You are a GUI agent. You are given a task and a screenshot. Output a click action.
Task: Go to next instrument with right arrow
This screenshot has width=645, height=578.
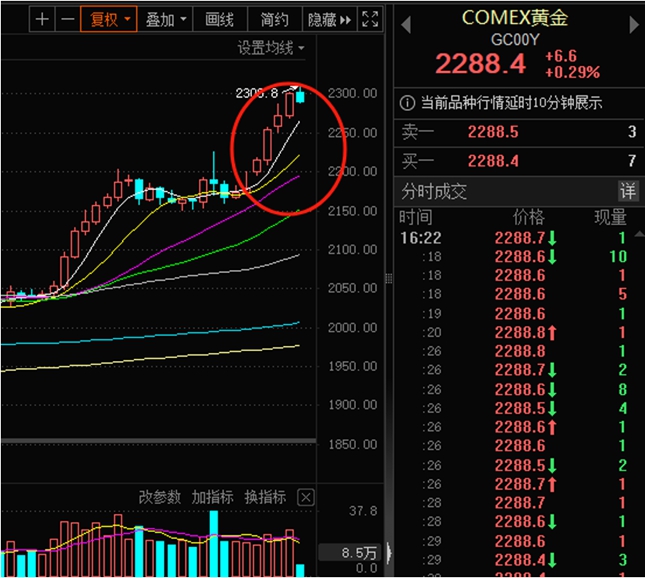633,24
